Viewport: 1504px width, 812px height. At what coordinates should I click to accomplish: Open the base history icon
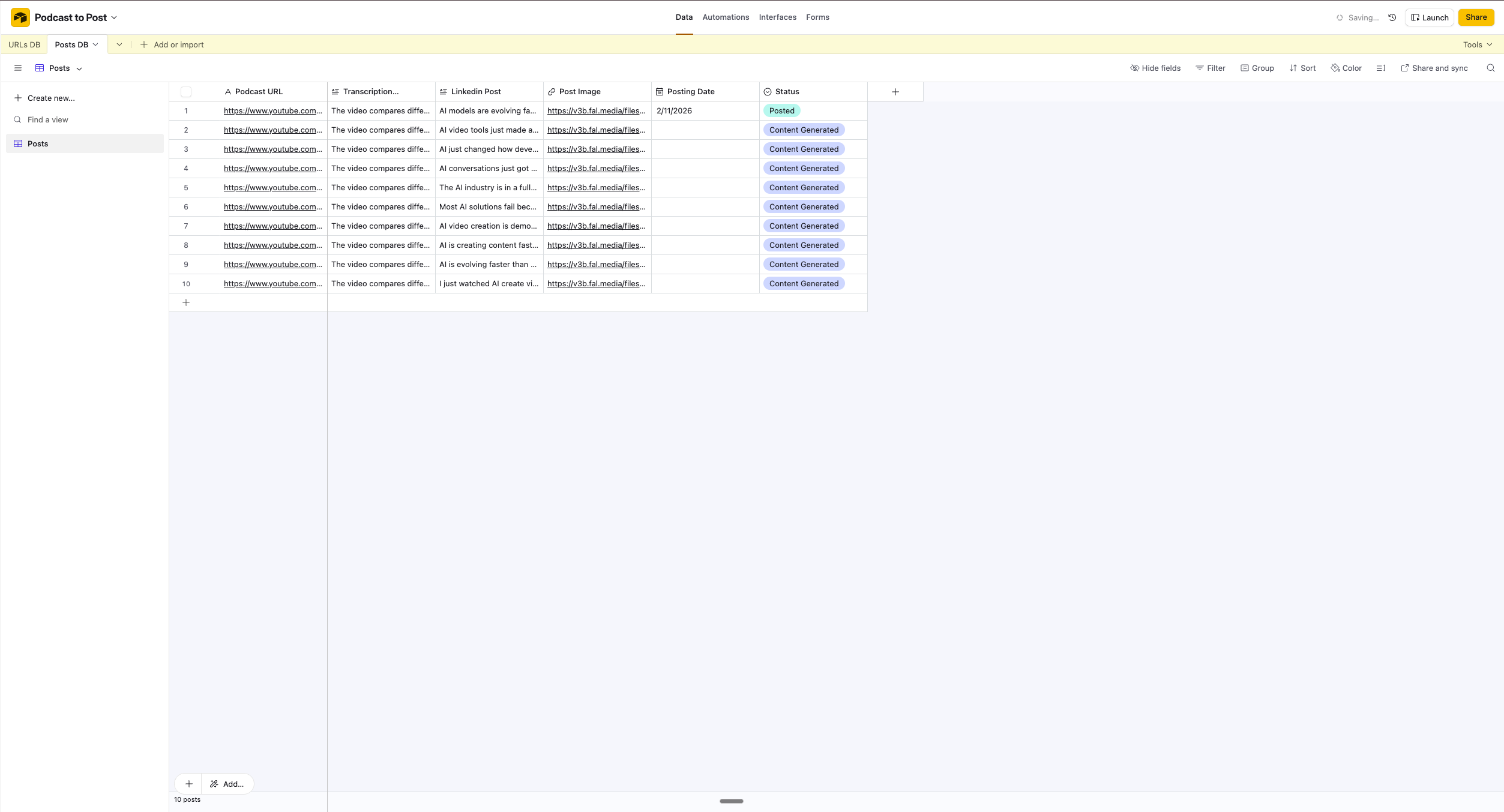pos(1392,17)
